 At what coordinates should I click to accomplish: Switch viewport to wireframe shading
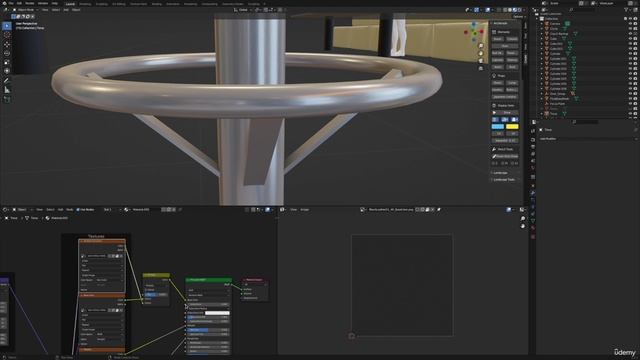pyautogui.click(x=505, y=10)
